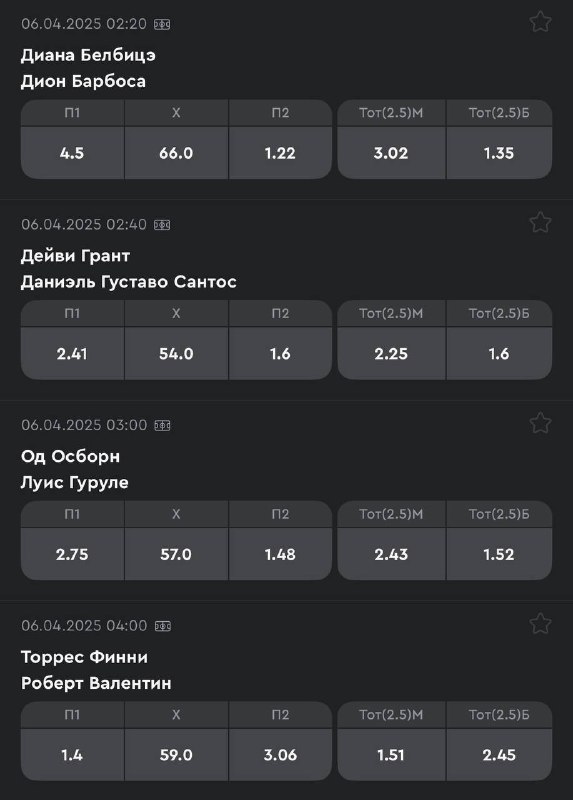Select П1 odds 2.41 for Дейви Грант
The width and height of the screenshot is (573, 800).
pos(72,354)
